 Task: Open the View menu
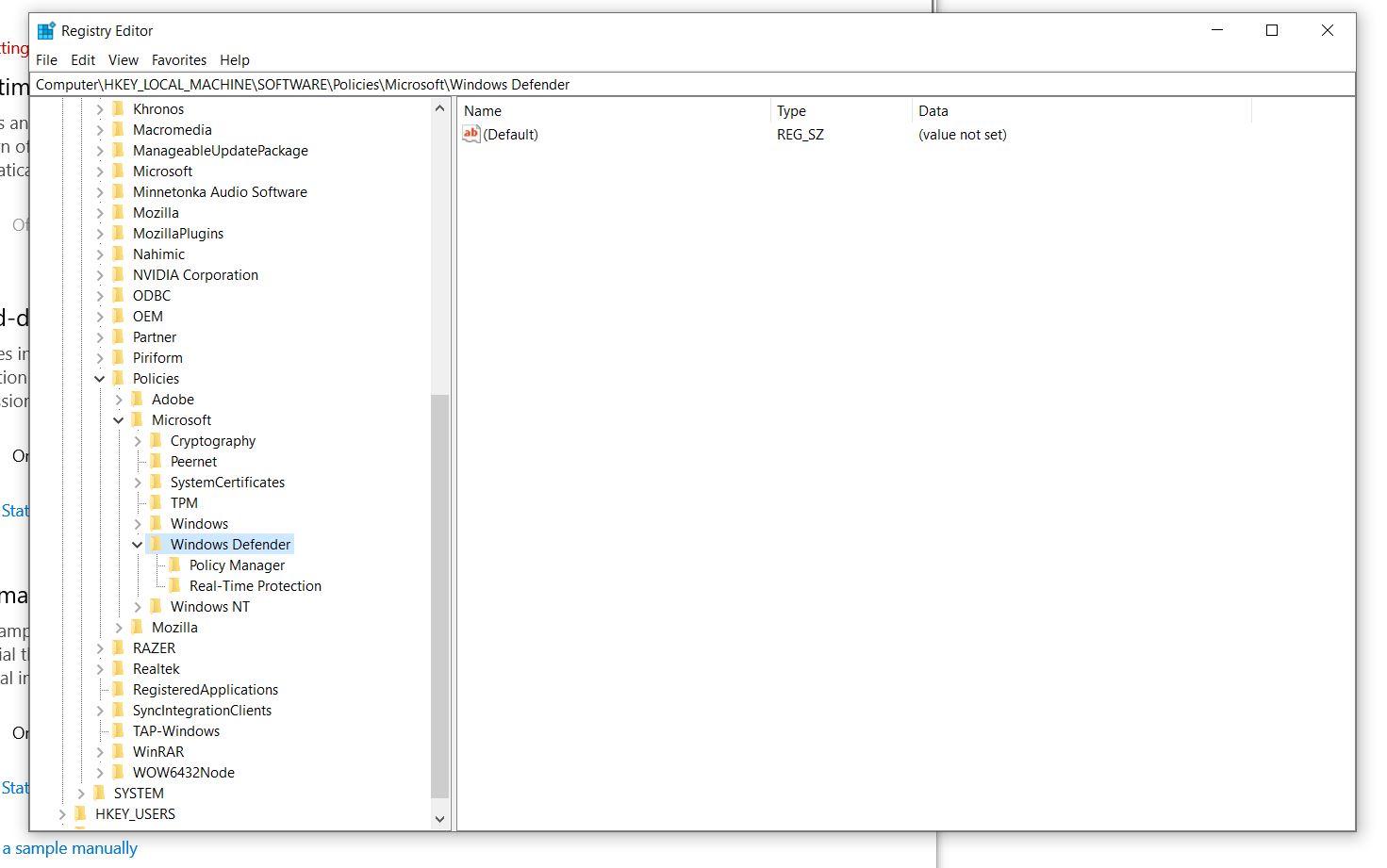click(x=124, y=59)
